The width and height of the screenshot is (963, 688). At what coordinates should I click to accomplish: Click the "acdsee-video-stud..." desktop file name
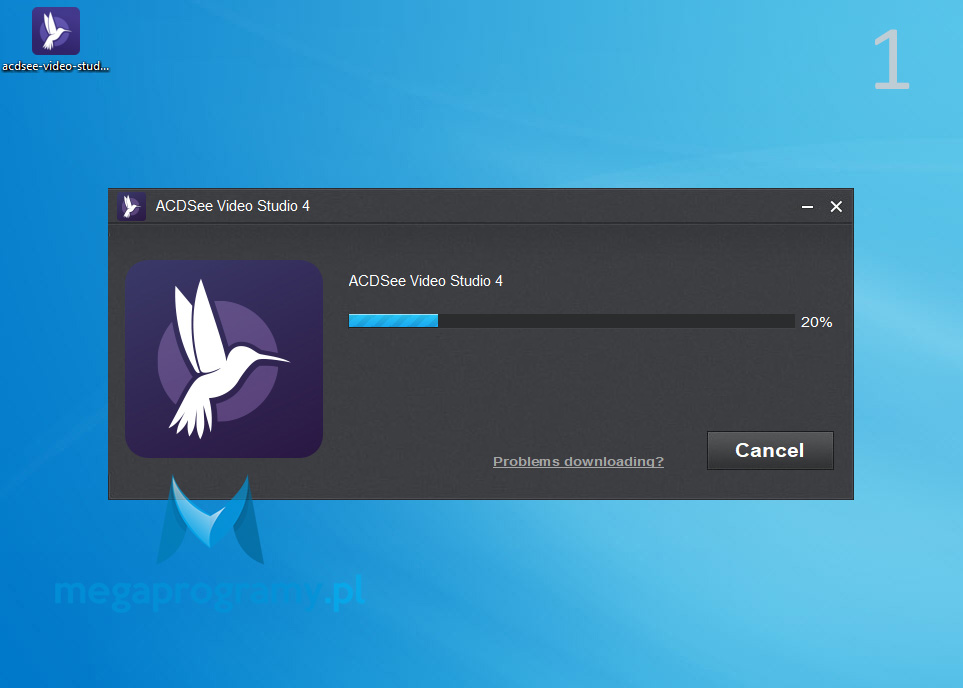tap(56, 66)
